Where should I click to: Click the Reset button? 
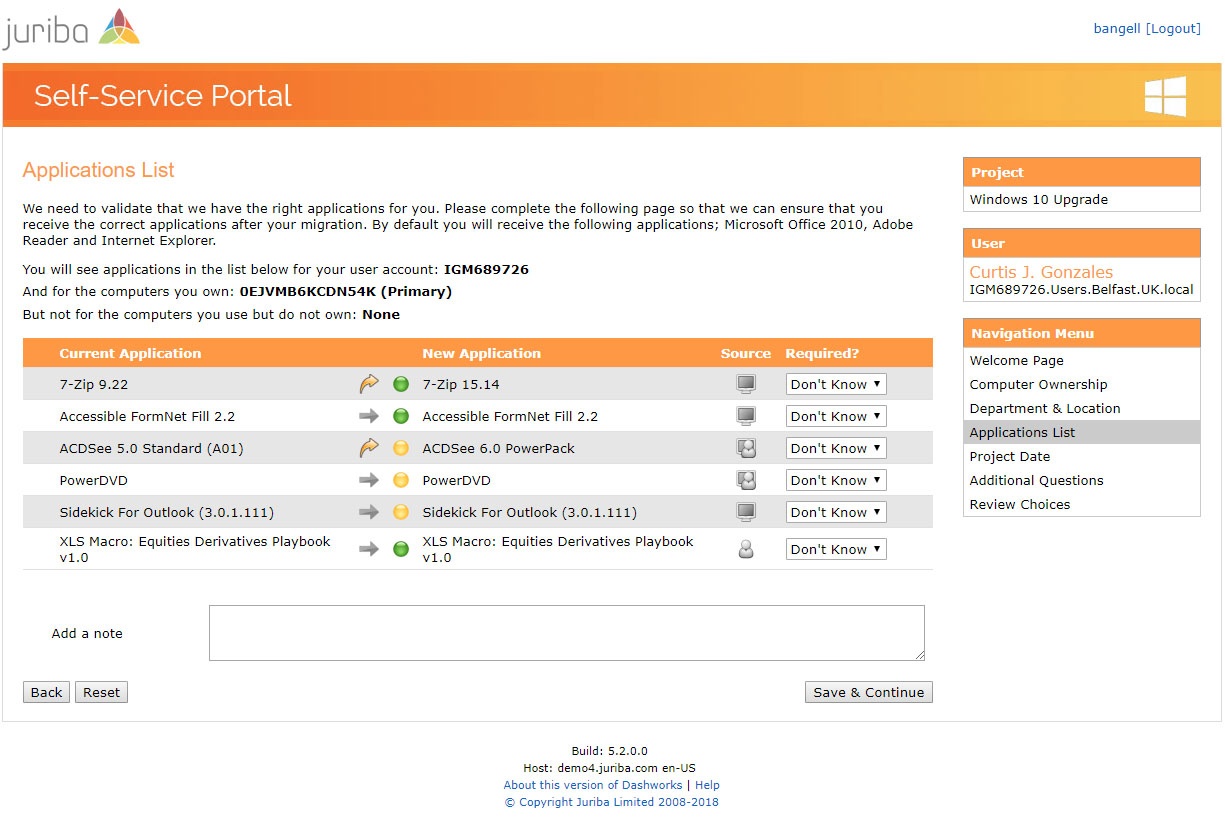pyautogui.click(x=101, y=692)
